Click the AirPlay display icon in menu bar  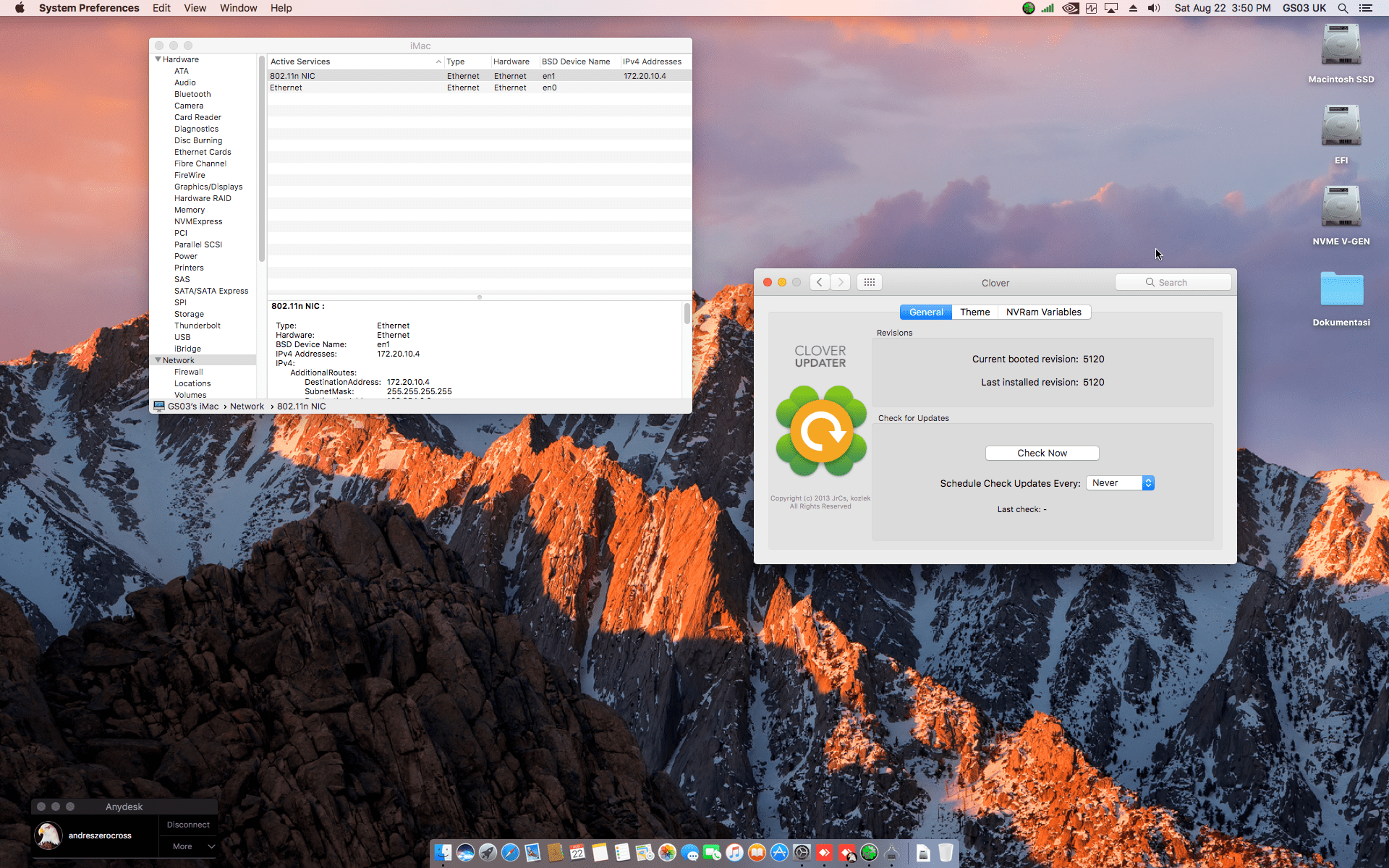click(1111, 8)
